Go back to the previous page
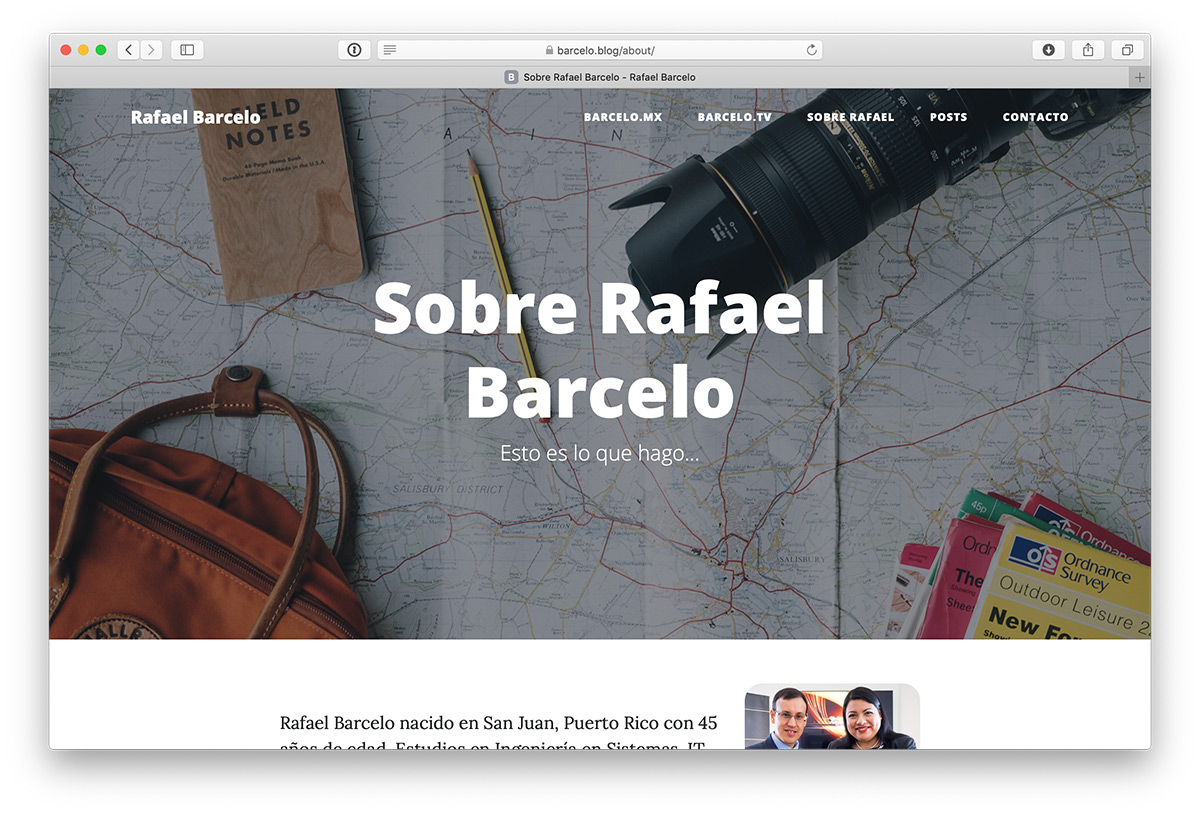 128,50
